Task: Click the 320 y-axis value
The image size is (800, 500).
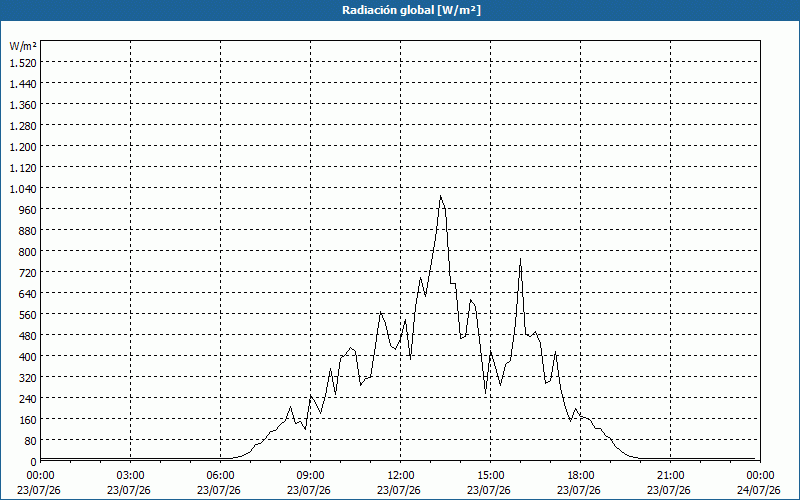Action: coord(27,378)
